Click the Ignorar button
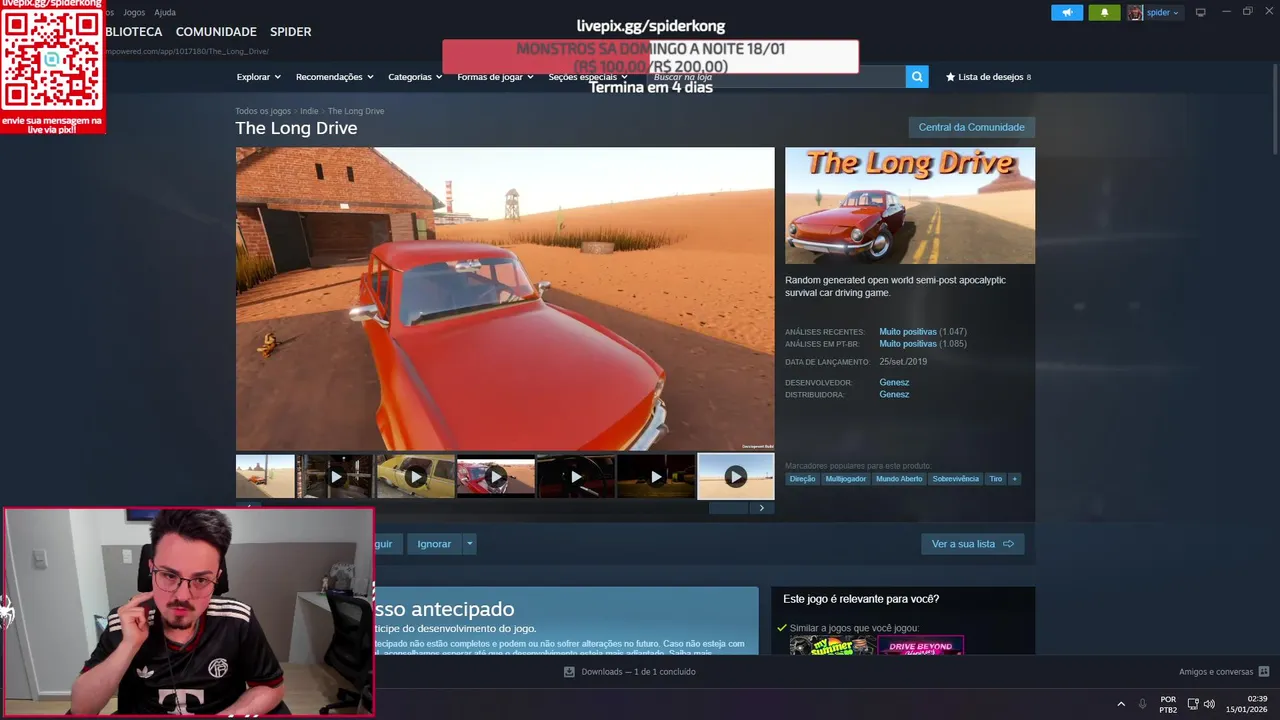This screenshot has width=1280, height=720. (x=434, y=544)
